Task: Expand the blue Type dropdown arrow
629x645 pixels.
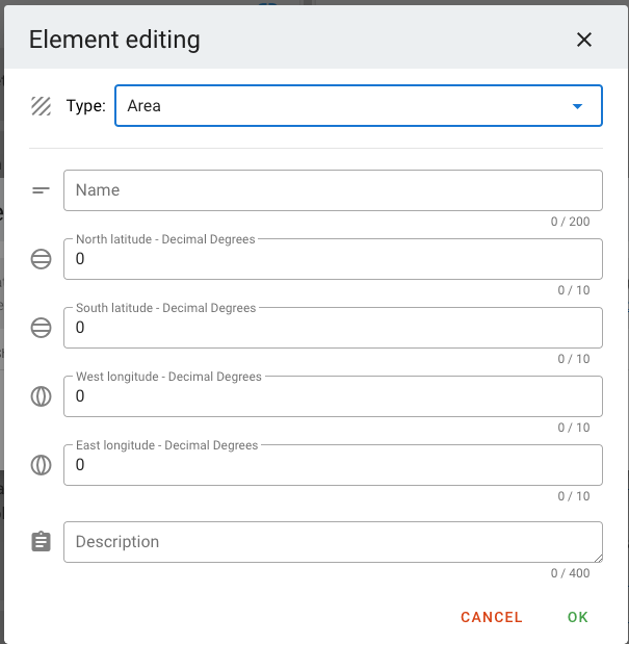Action: pyautogui.click(x=577, y=107)
